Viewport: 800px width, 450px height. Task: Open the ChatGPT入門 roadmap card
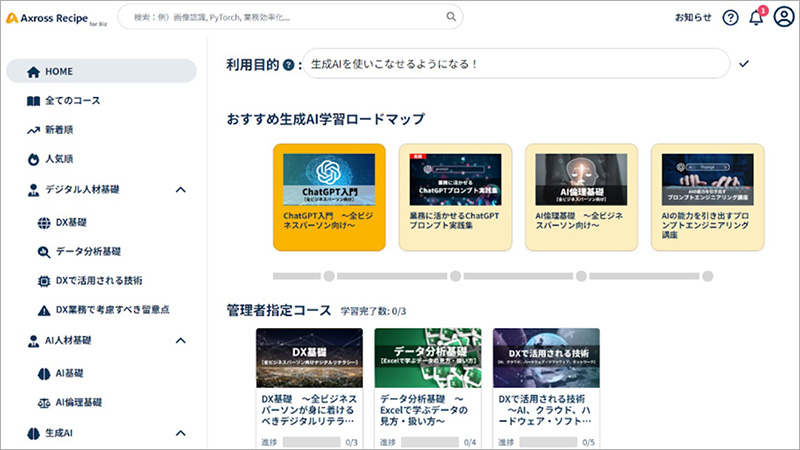pos(328,197)
